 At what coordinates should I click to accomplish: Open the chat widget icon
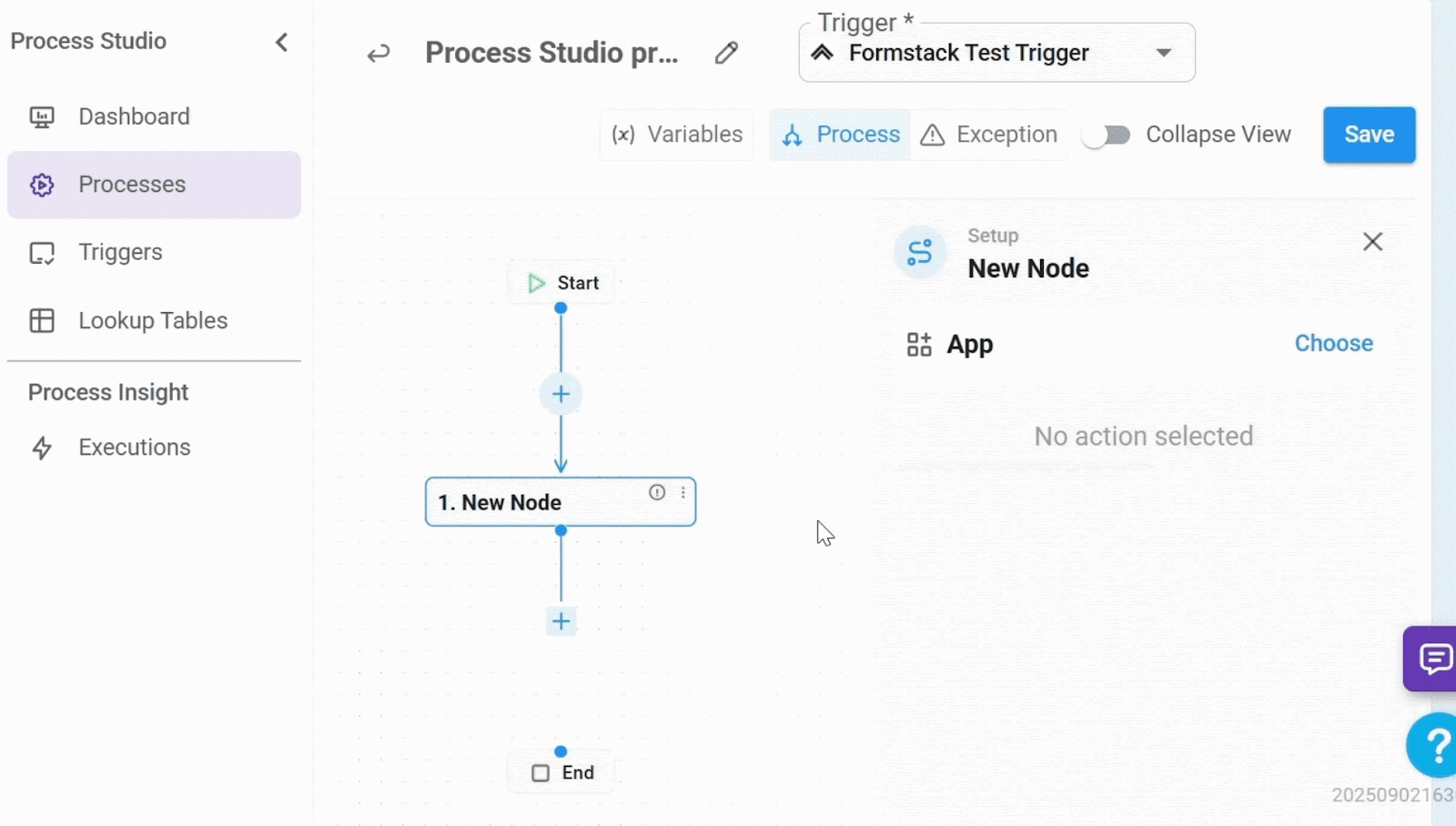[x=1435, y=659]
